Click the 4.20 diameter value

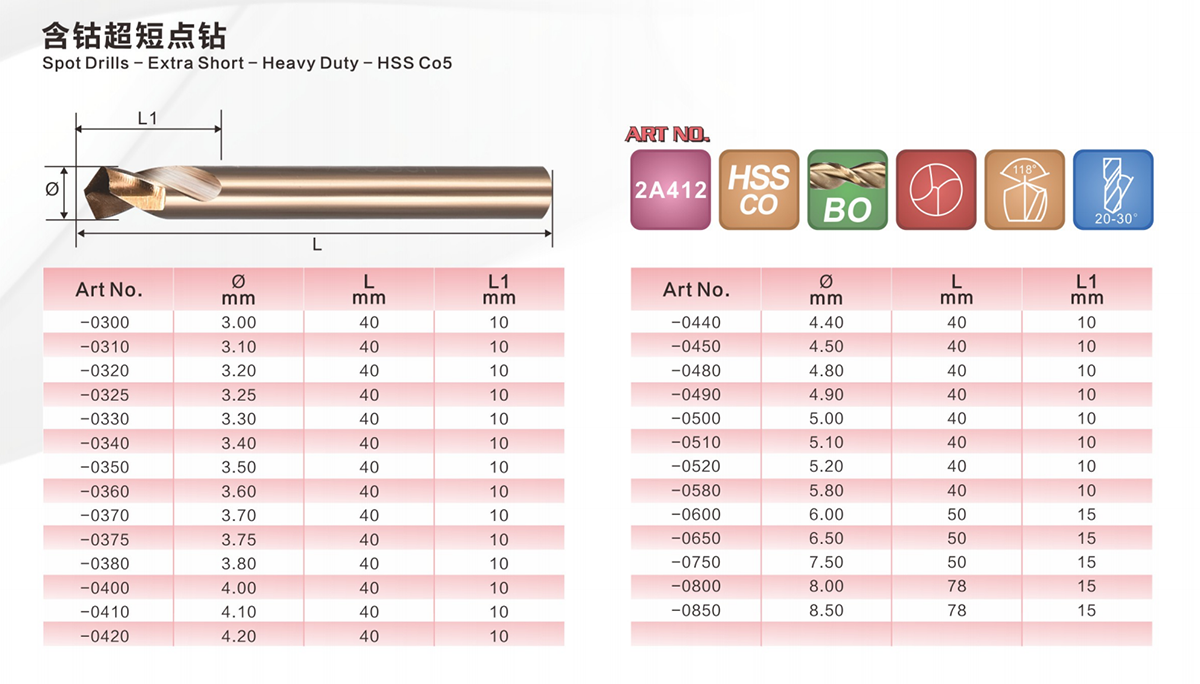pos(238,636)
